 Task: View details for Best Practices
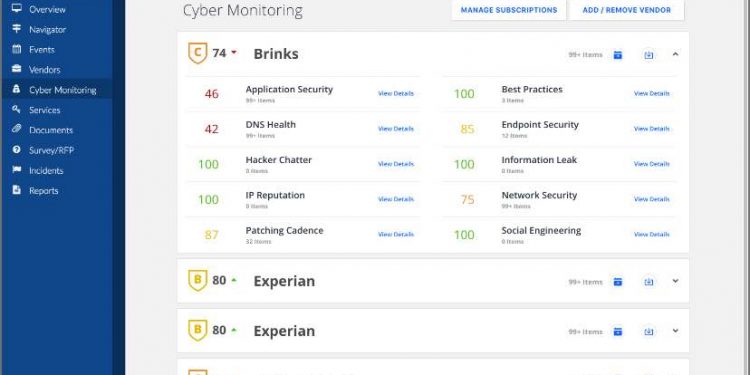[x=652, y=94]
